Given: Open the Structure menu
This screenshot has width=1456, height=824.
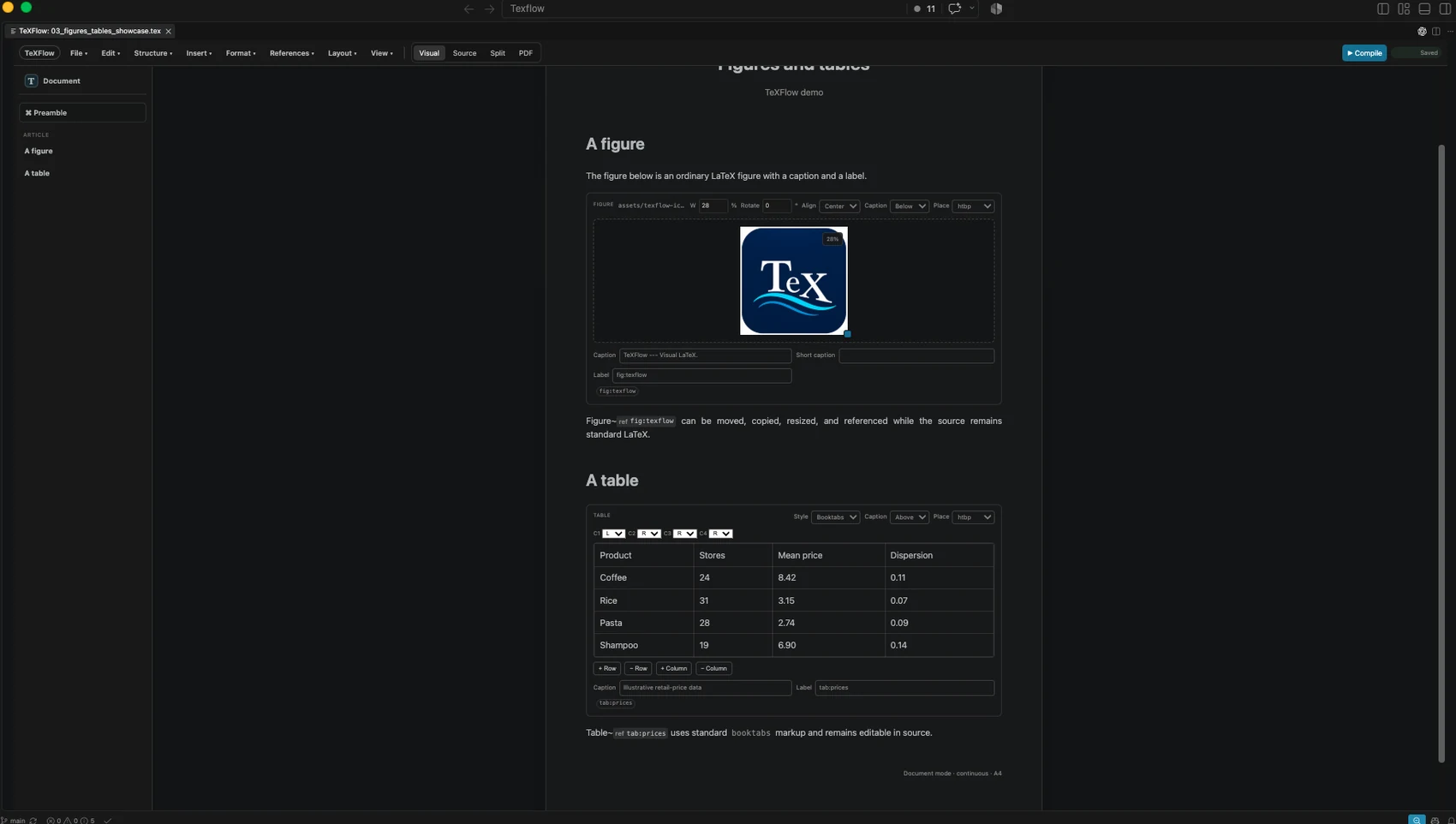Looking at the screenshot, I should pyautogui.click(x=153, y=53).
